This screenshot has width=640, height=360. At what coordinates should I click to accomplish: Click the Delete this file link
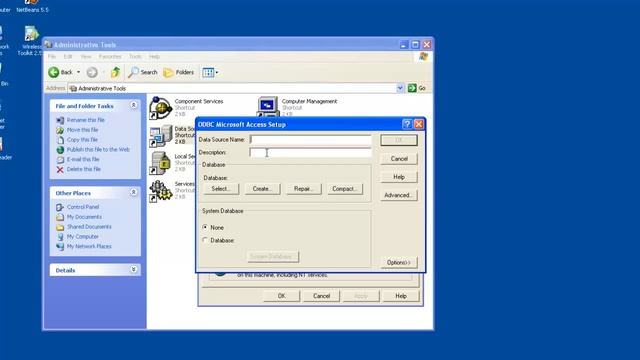84,169
